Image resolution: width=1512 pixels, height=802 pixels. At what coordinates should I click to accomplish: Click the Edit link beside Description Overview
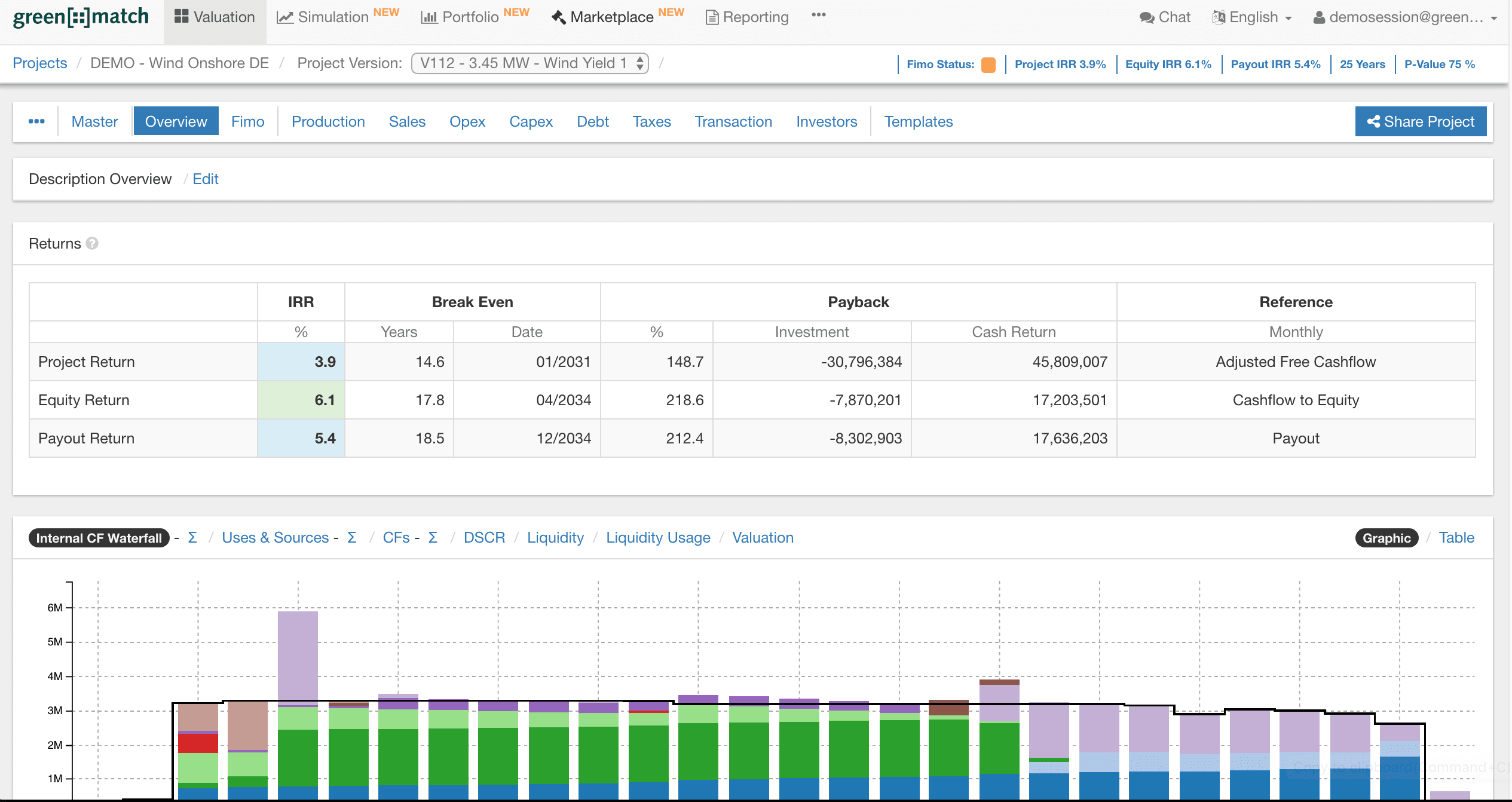(x=205, y=179)
